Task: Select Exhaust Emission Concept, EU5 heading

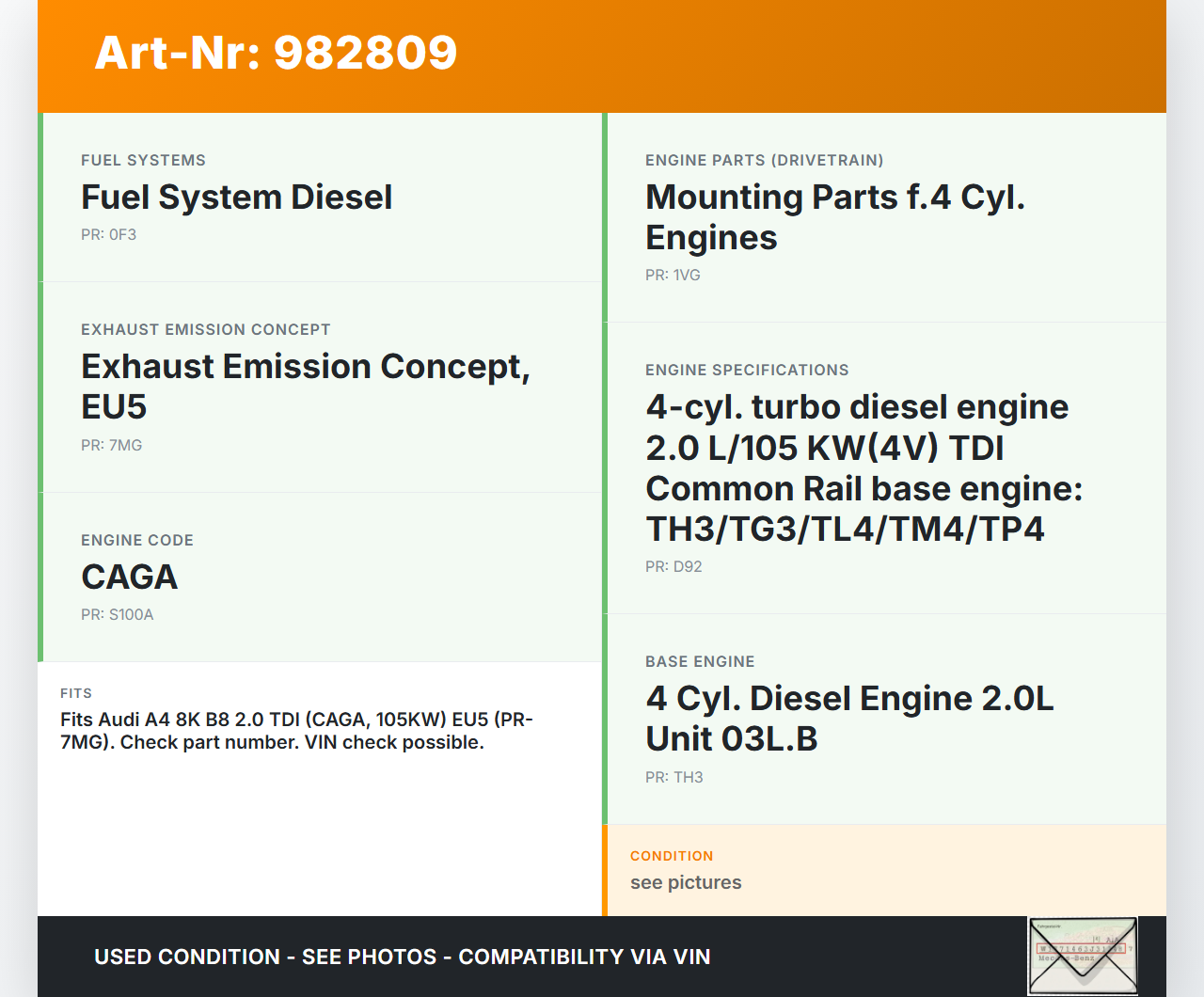Action: click(x=305, y=387)
